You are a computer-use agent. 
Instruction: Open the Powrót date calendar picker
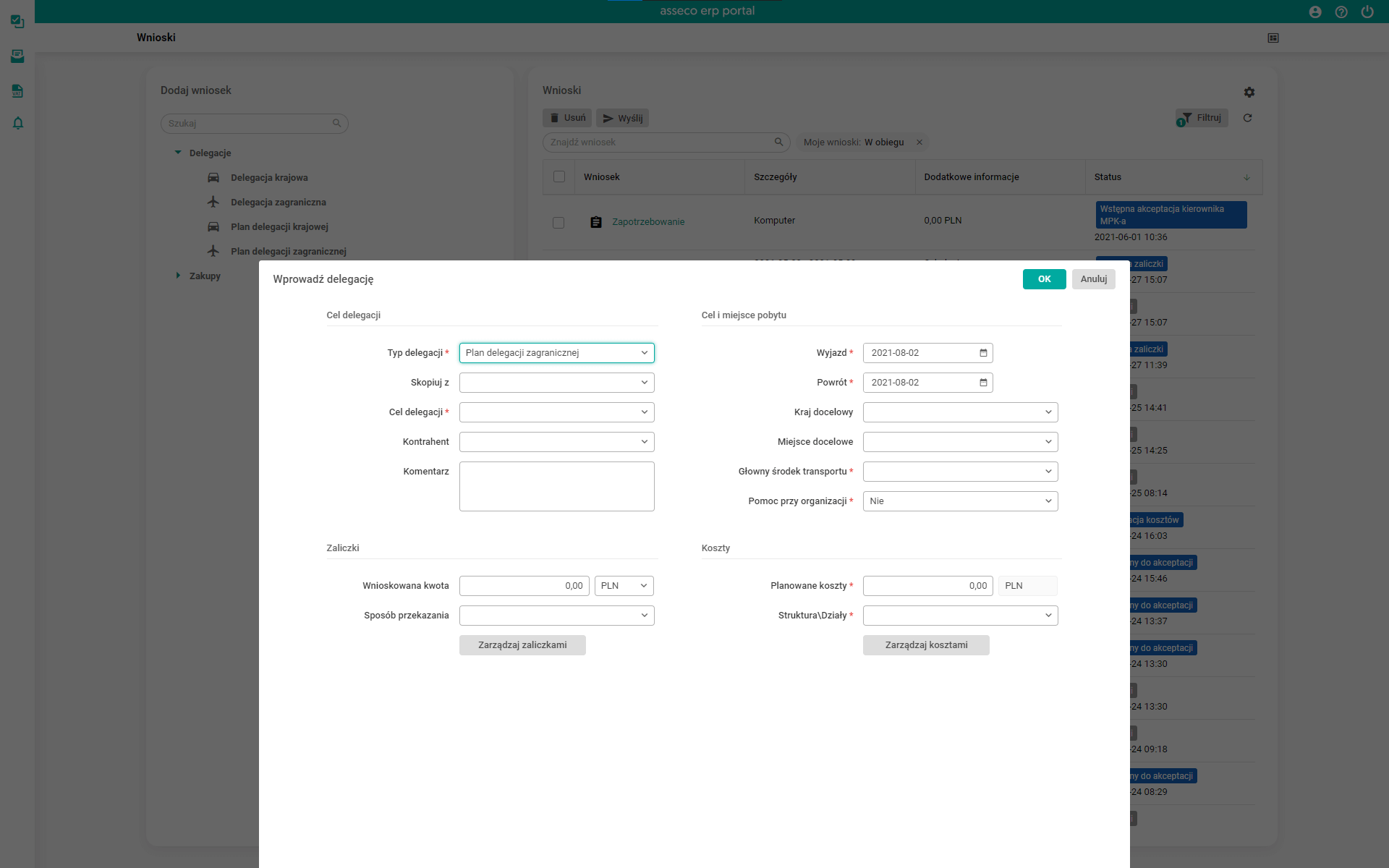click(983, 383)
